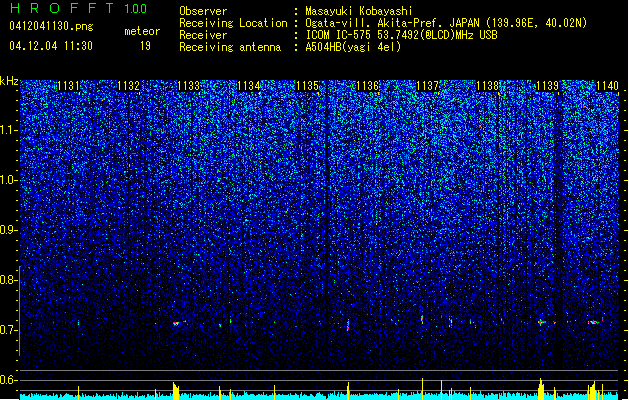
Task: Click the 1140 time marker
Action: [x=607, y=86]
